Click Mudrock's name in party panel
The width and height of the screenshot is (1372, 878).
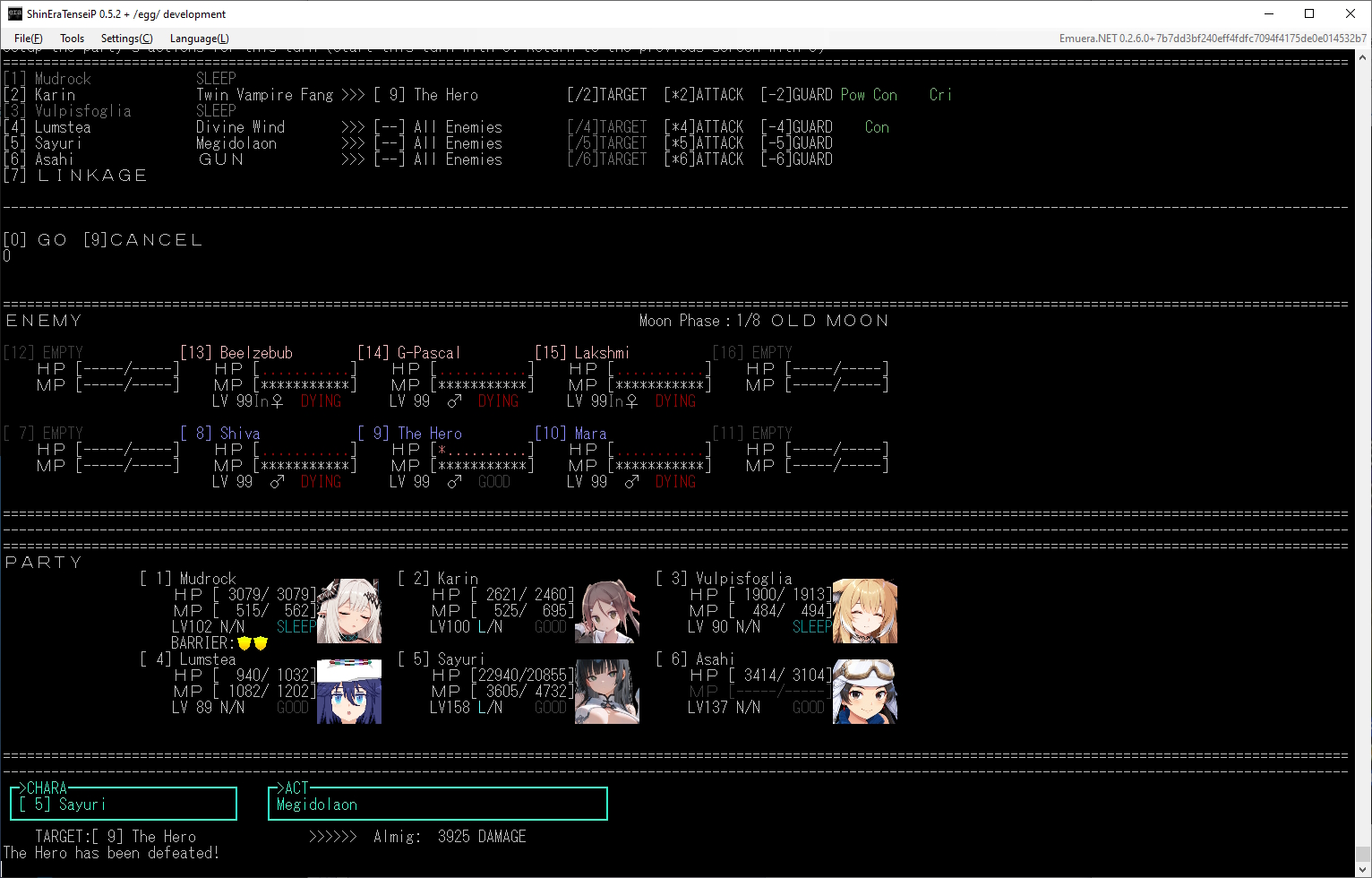click(x=208, y=579)
